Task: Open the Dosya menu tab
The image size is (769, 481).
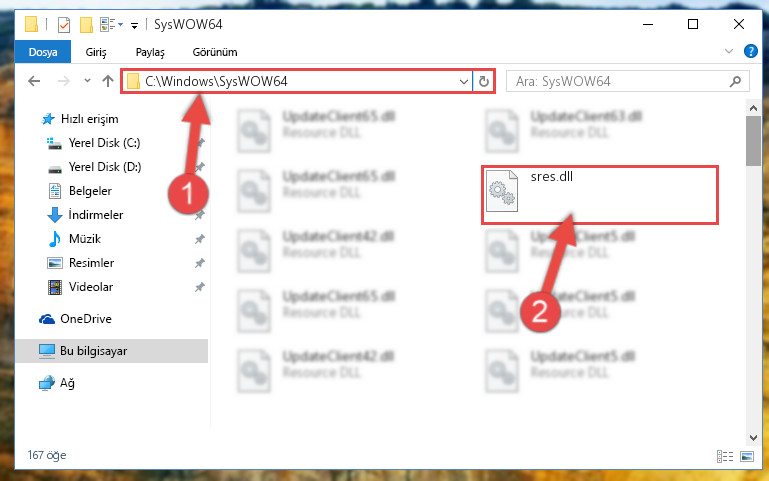Action: click(x=43, y=52)
